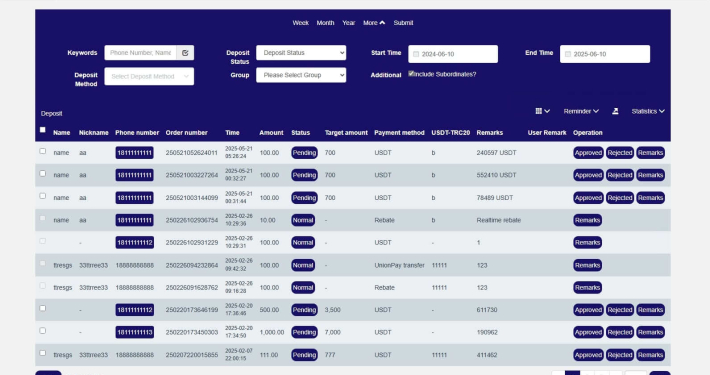This screenshot has width=710, height=375.
Task: Sort by the Amount column header
Action: pos(271,133)
